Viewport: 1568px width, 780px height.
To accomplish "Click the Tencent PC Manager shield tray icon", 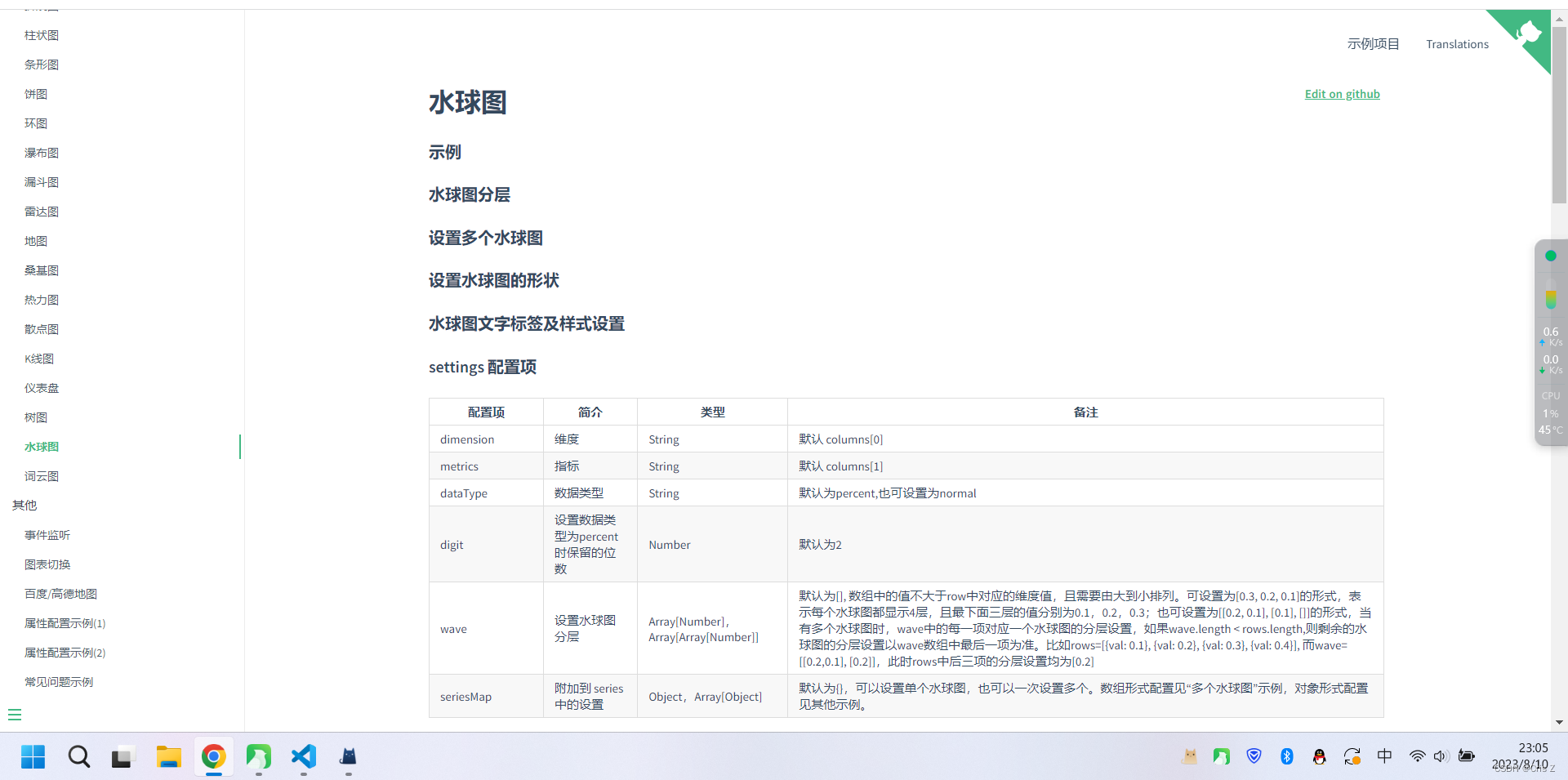I will click(1255, 757).
